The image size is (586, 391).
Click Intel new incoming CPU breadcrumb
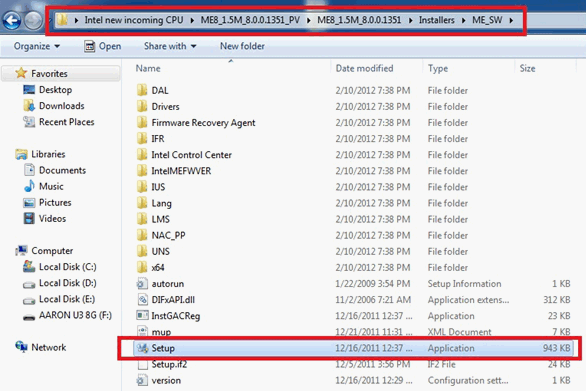coord(134,20)
